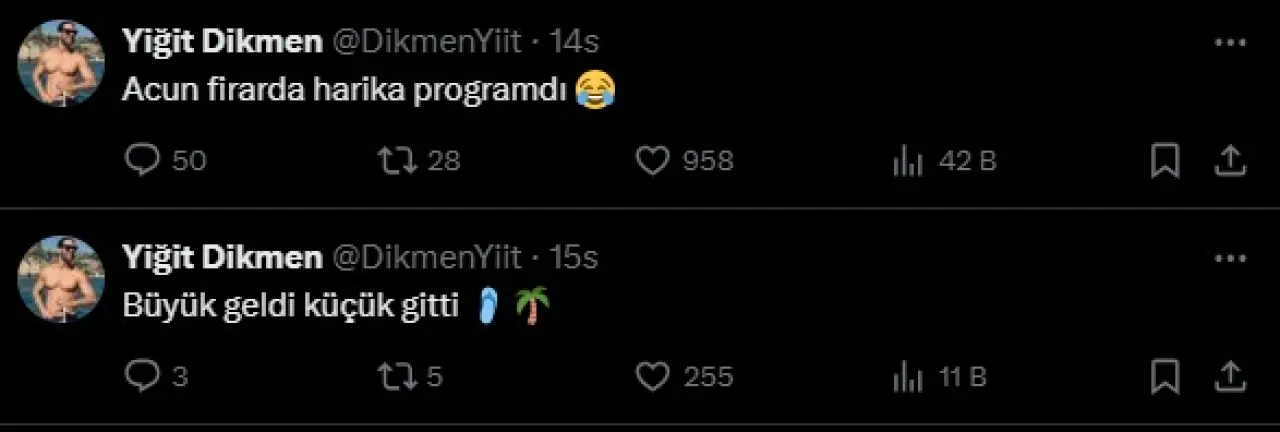Image resolution: width=1280 pixels, height=432 pixels.
Task: Open profile avatar on the second tweet
Action: pos(61,279)
